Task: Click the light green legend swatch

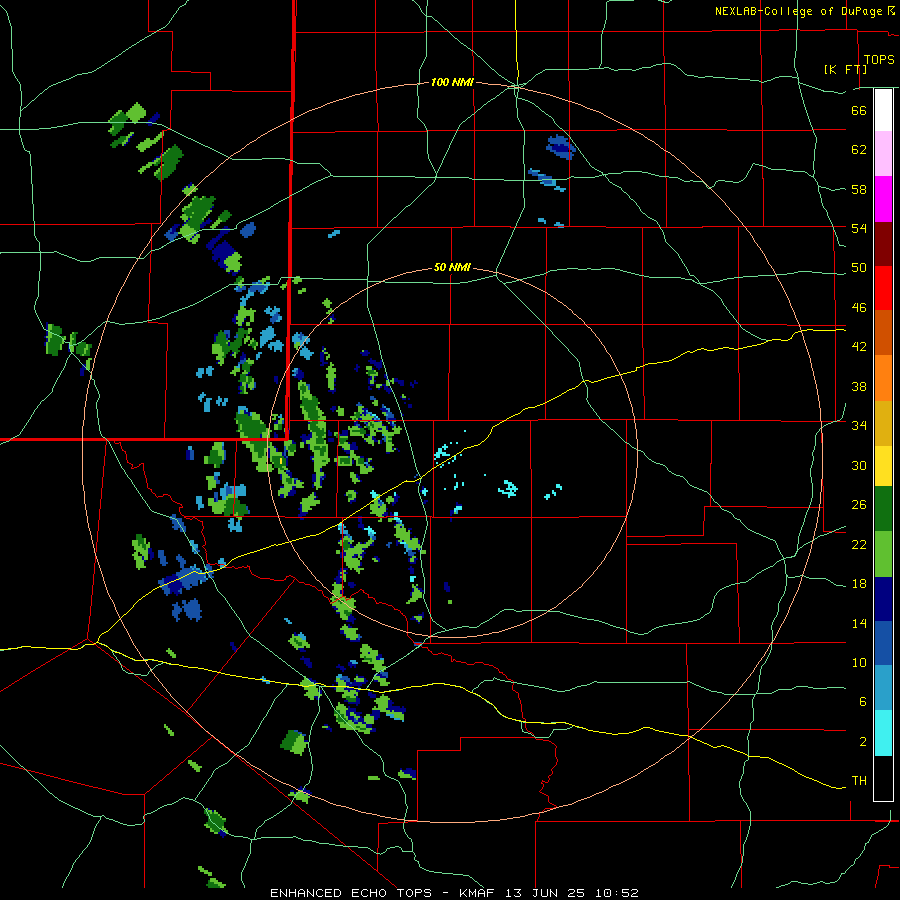Action: click(883, 554)
